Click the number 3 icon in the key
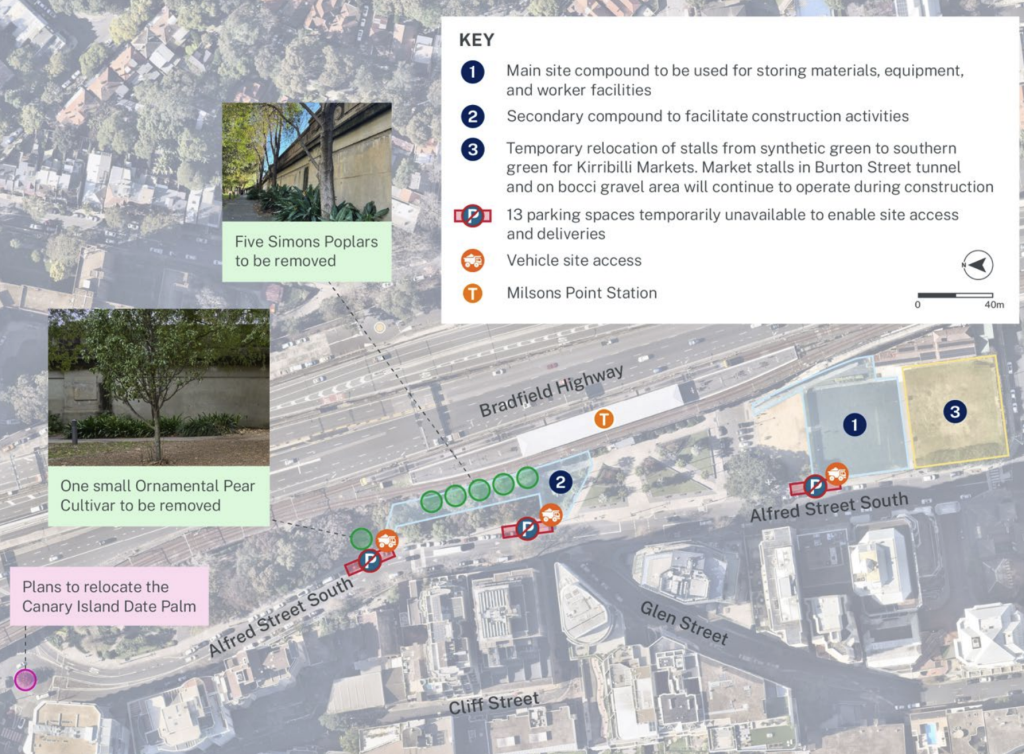The height and width of the screenshot is (754, 1024). click(x=472, y=149)
